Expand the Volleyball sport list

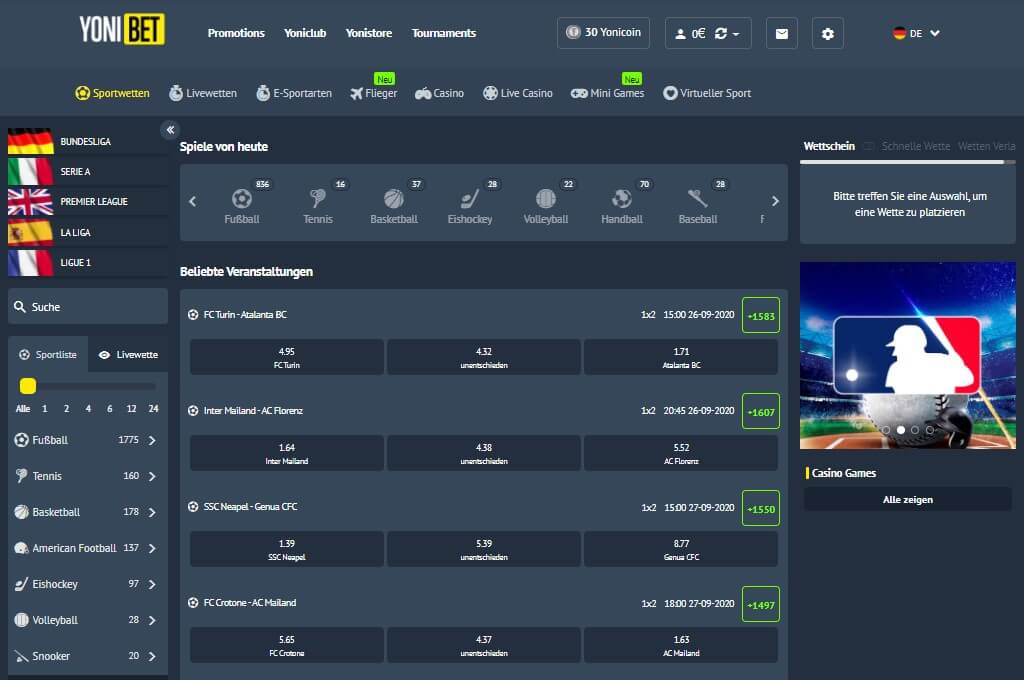click(152, 620)
